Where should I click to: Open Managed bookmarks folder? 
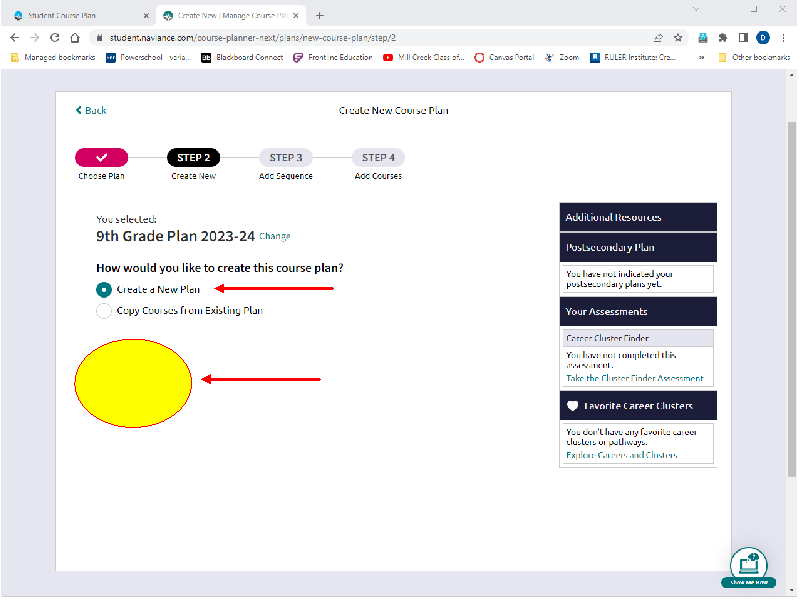pos(53,58)
